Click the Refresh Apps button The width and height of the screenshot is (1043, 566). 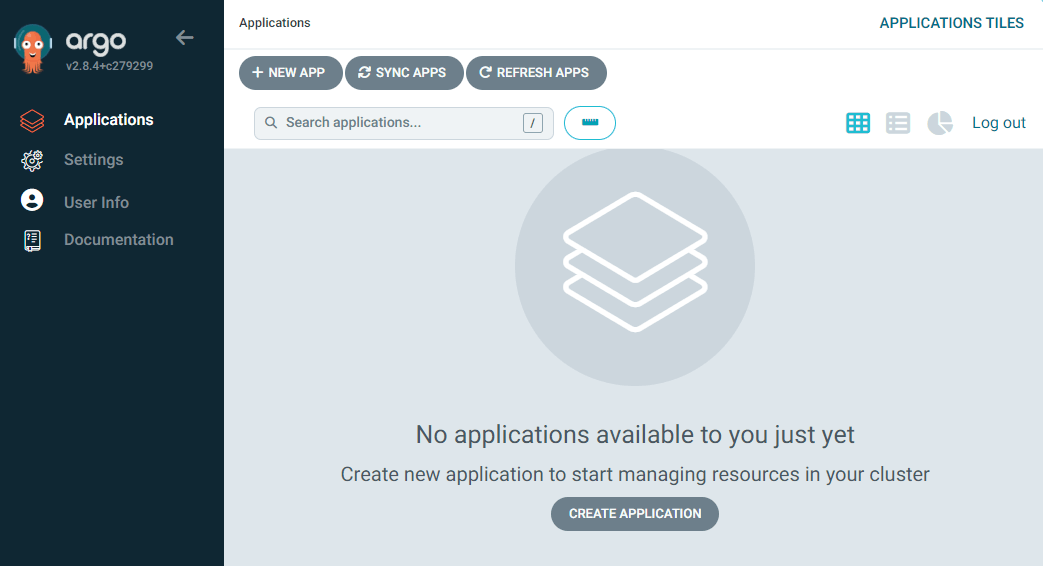(x=536, y=72)
